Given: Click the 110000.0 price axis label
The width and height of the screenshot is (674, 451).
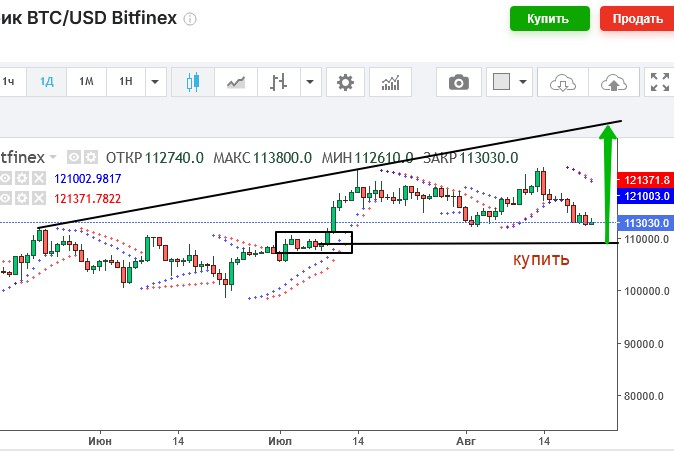Looking at the screenshot, I should (x=646, y=239).
